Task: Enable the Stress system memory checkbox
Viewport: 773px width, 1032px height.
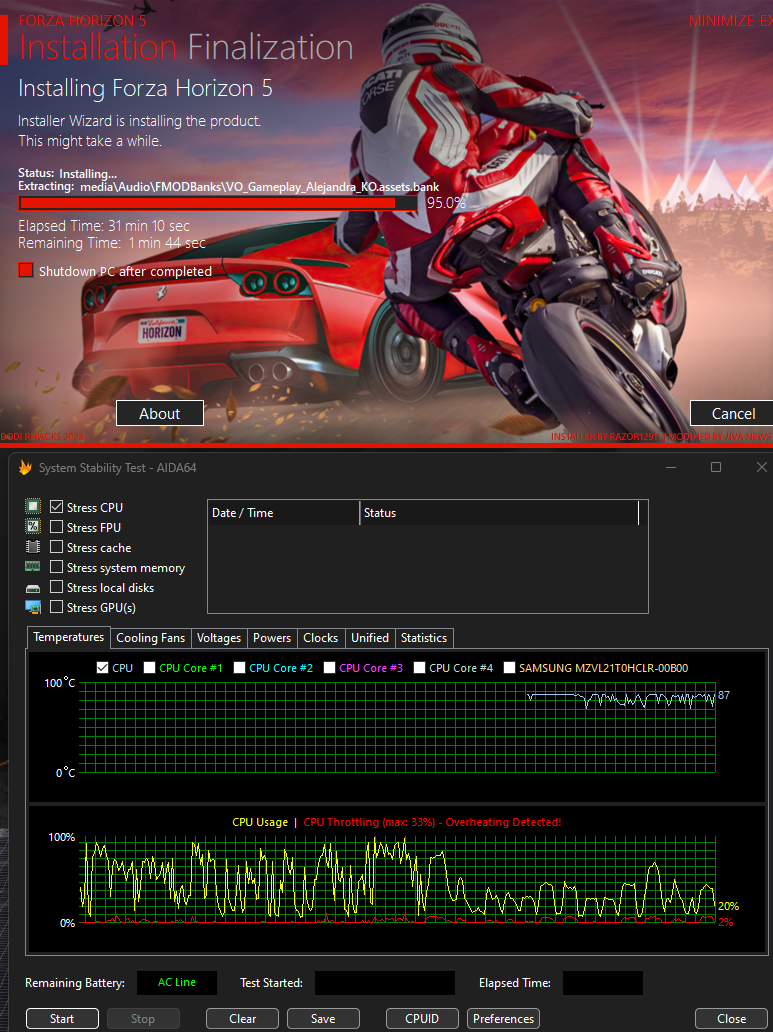Action: 57,567
